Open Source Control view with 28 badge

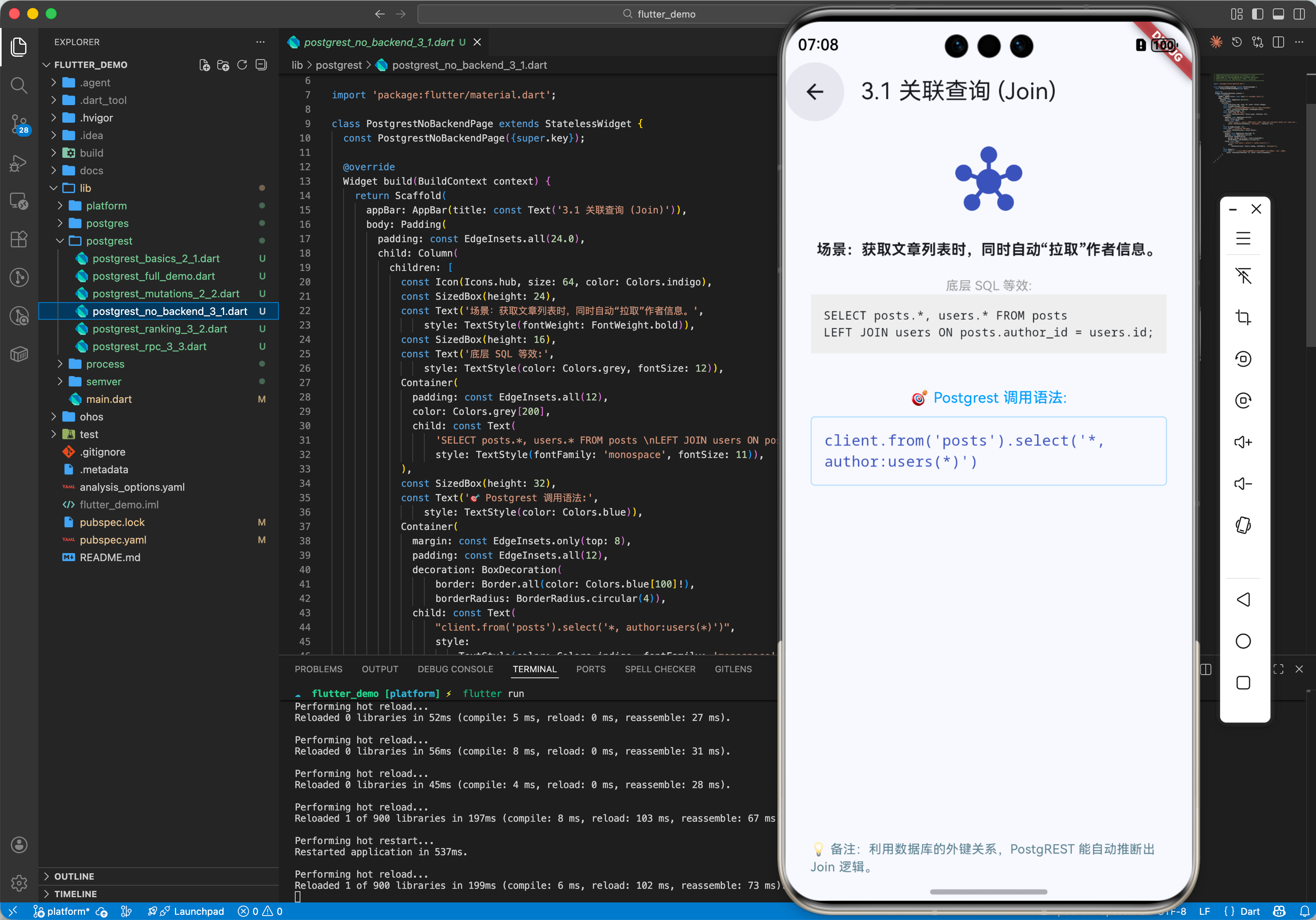tap(19, 123)
